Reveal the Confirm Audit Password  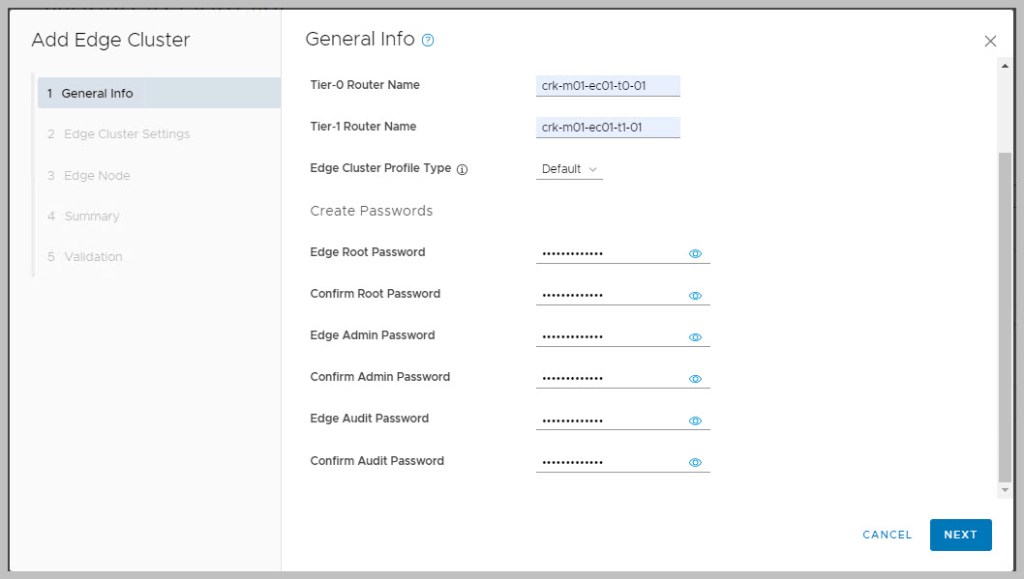tap(696, 463)
